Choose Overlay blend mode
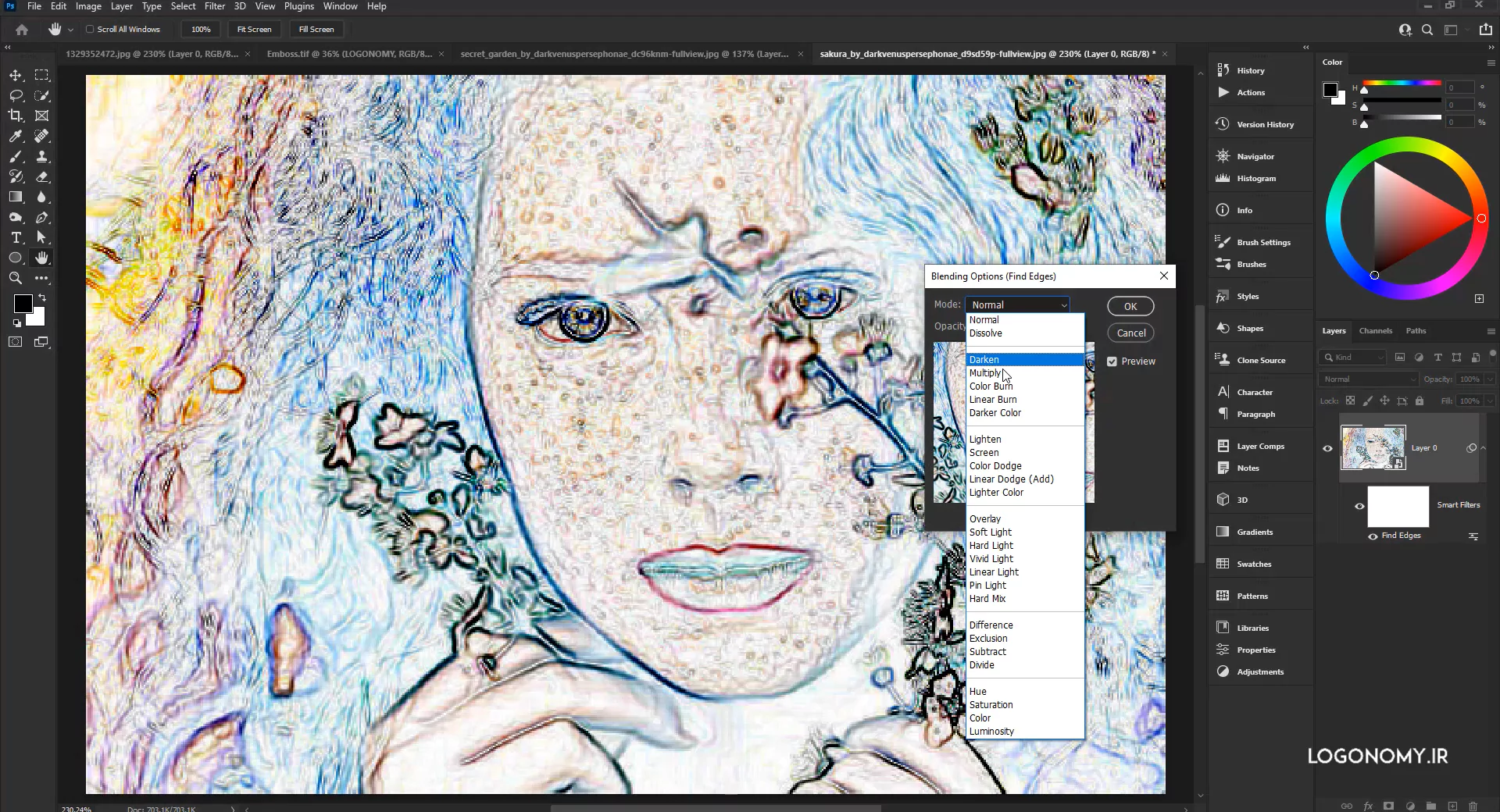This screenshot has width=1500, height=812. 985,519
